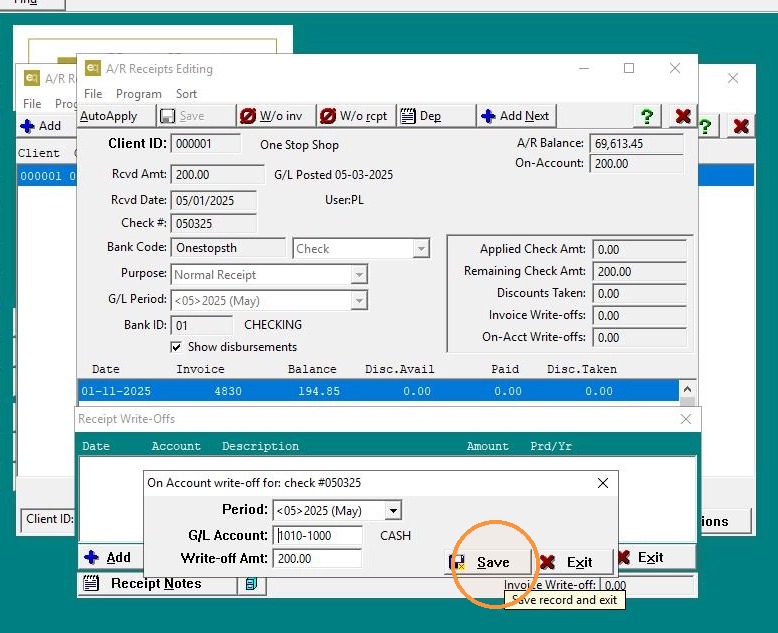
Task: Click Add in Receipt Write-Offs window
Action: (x=110, y=558)
